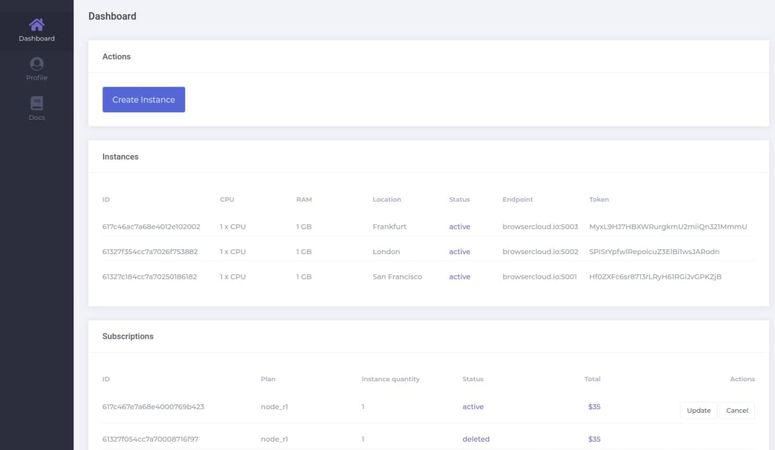775x450 pixels.
Task: Open the Docs book icon
Action: coord(37,103)
